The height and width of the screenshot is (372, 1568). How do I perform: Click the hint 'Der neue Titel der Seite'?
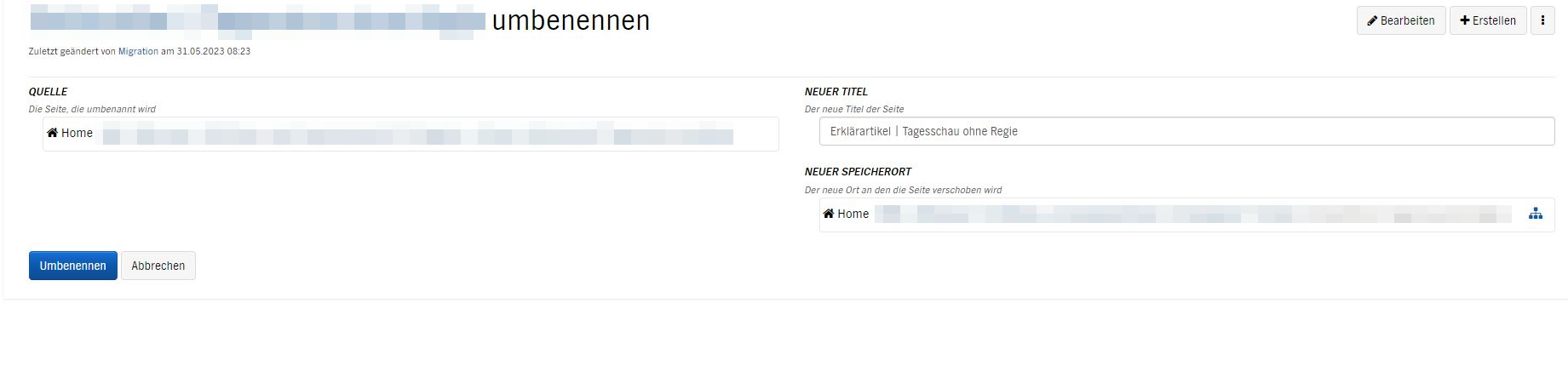[854, 109]
